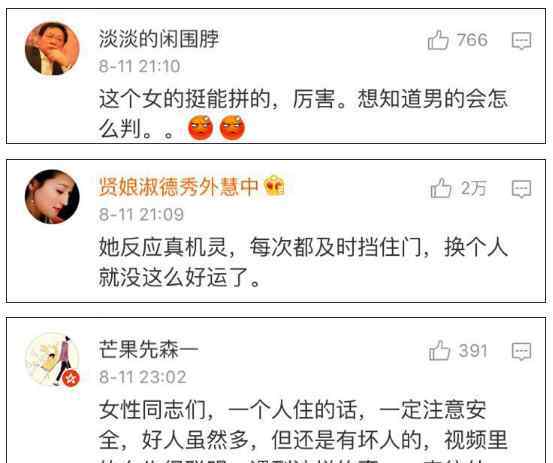The width and height of the screenshot is (553, 463).
Task: Visit username link 贤娘淑德秀外慧中
Action: pyautogui.click(x=178, y=186)
